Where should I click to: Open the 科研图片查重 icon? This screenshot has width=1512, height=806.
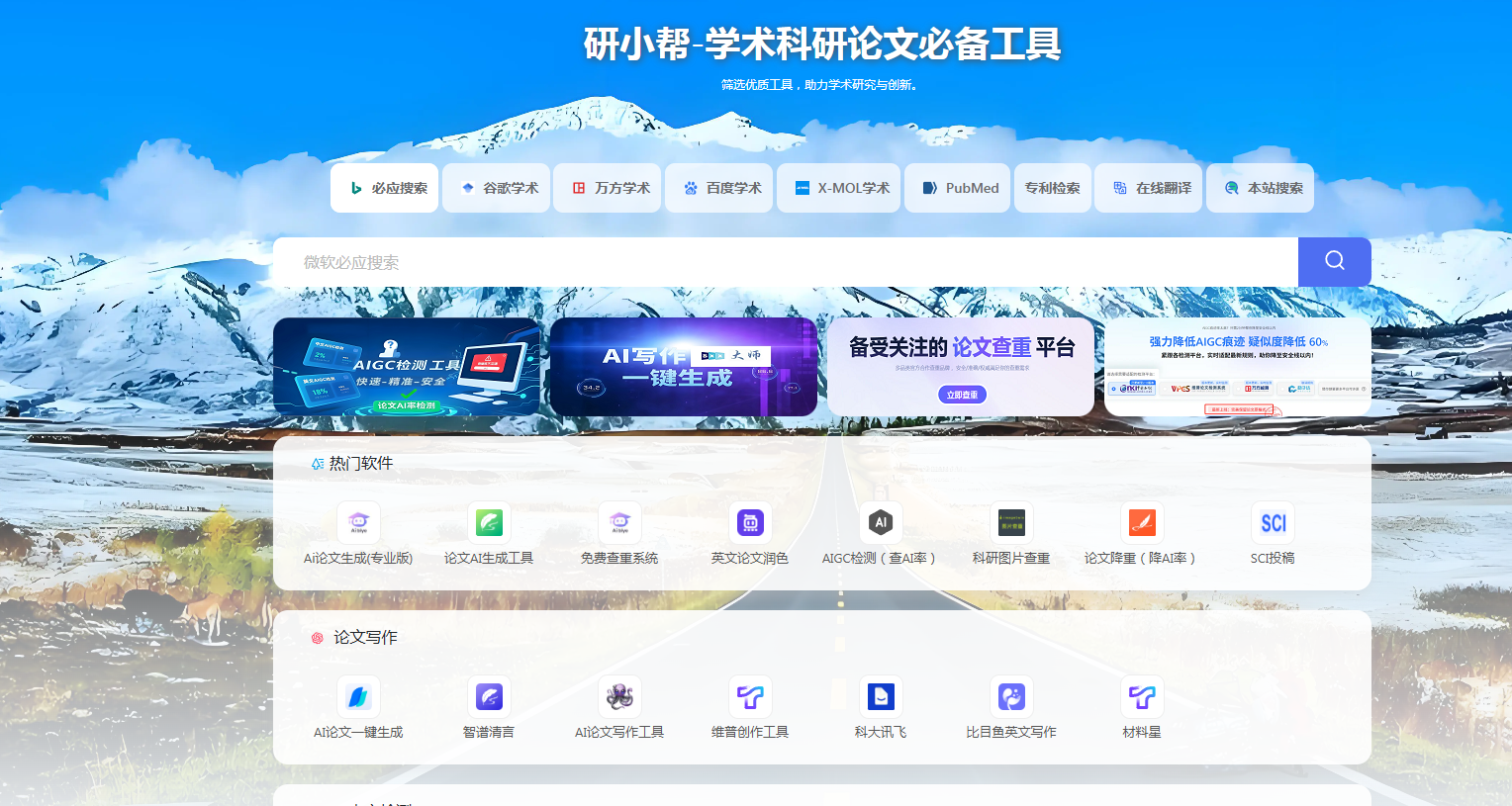(1011, 523)
